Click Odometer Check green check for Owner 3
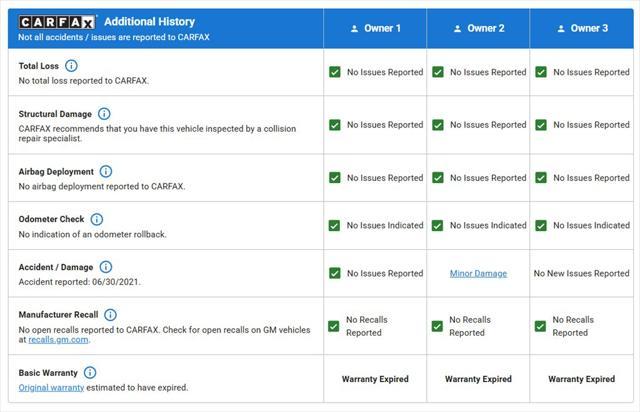 click(541, 226)
